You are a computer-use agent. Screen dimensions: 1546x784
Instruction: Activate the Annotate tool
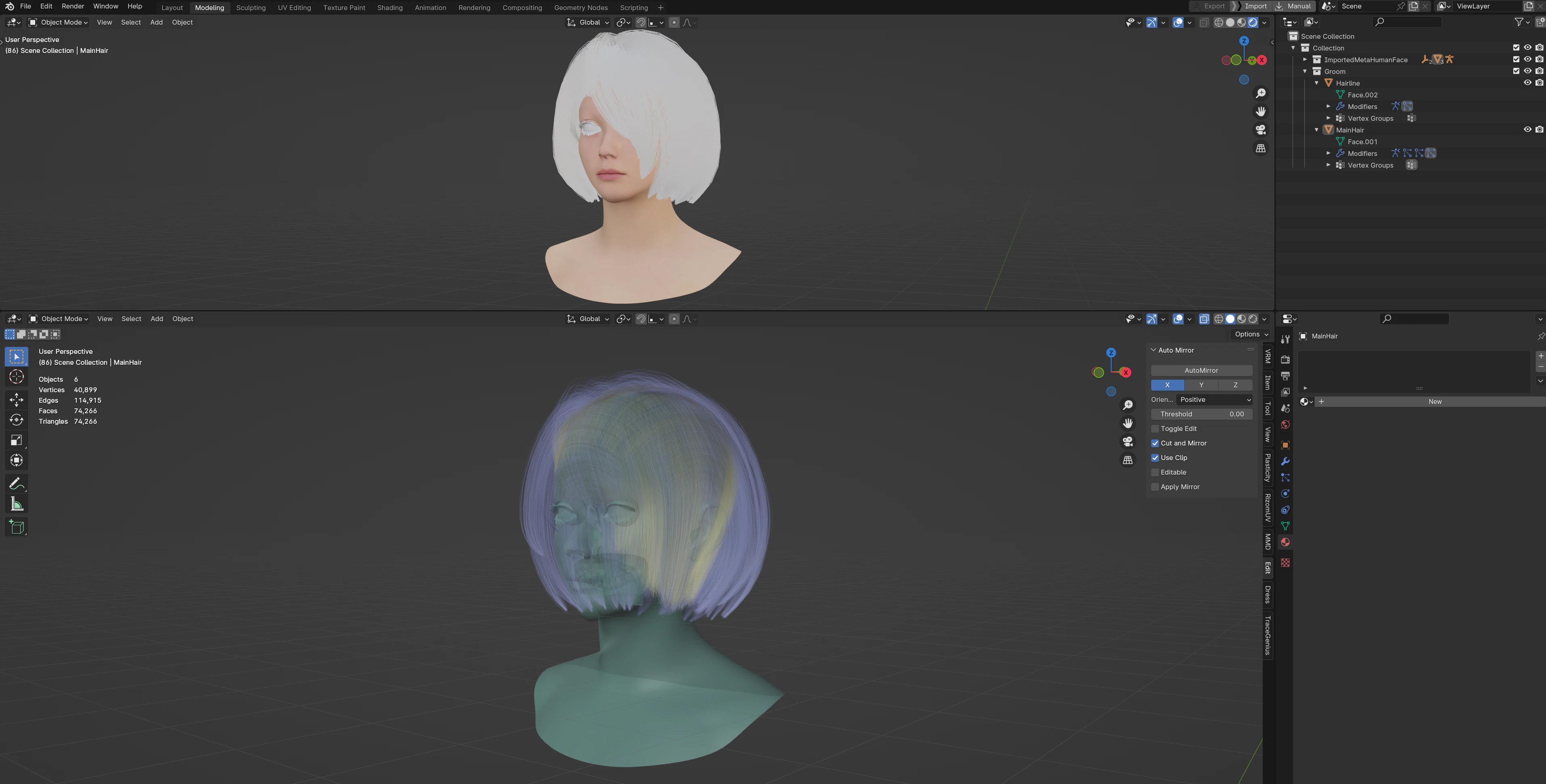17,483
